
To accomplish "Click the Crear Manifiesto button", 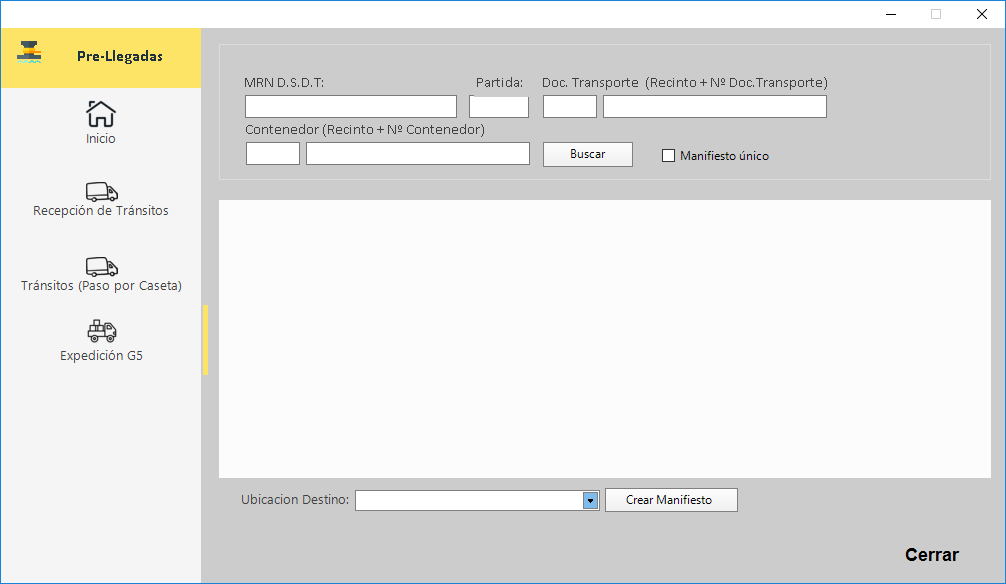I will (670, 500).
